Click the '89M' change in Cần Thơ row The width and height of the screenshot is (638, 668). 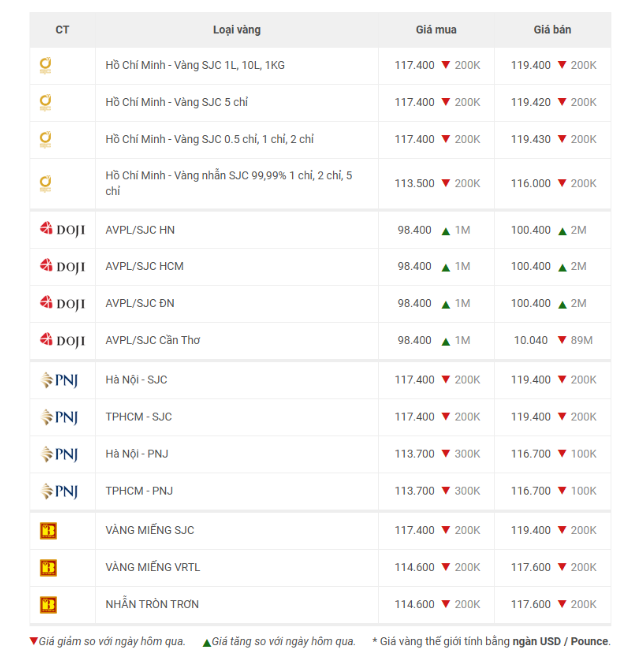point(582,340)
